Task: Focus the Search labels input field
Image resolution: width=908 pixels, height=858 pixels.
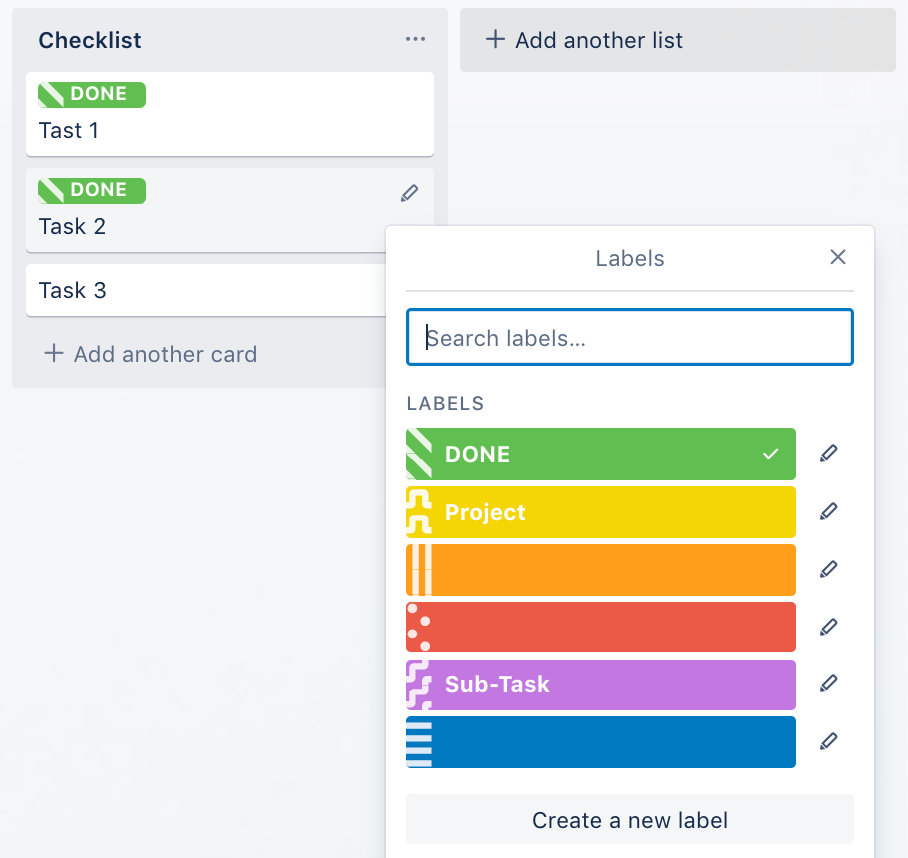Action: tap(630, 338)
